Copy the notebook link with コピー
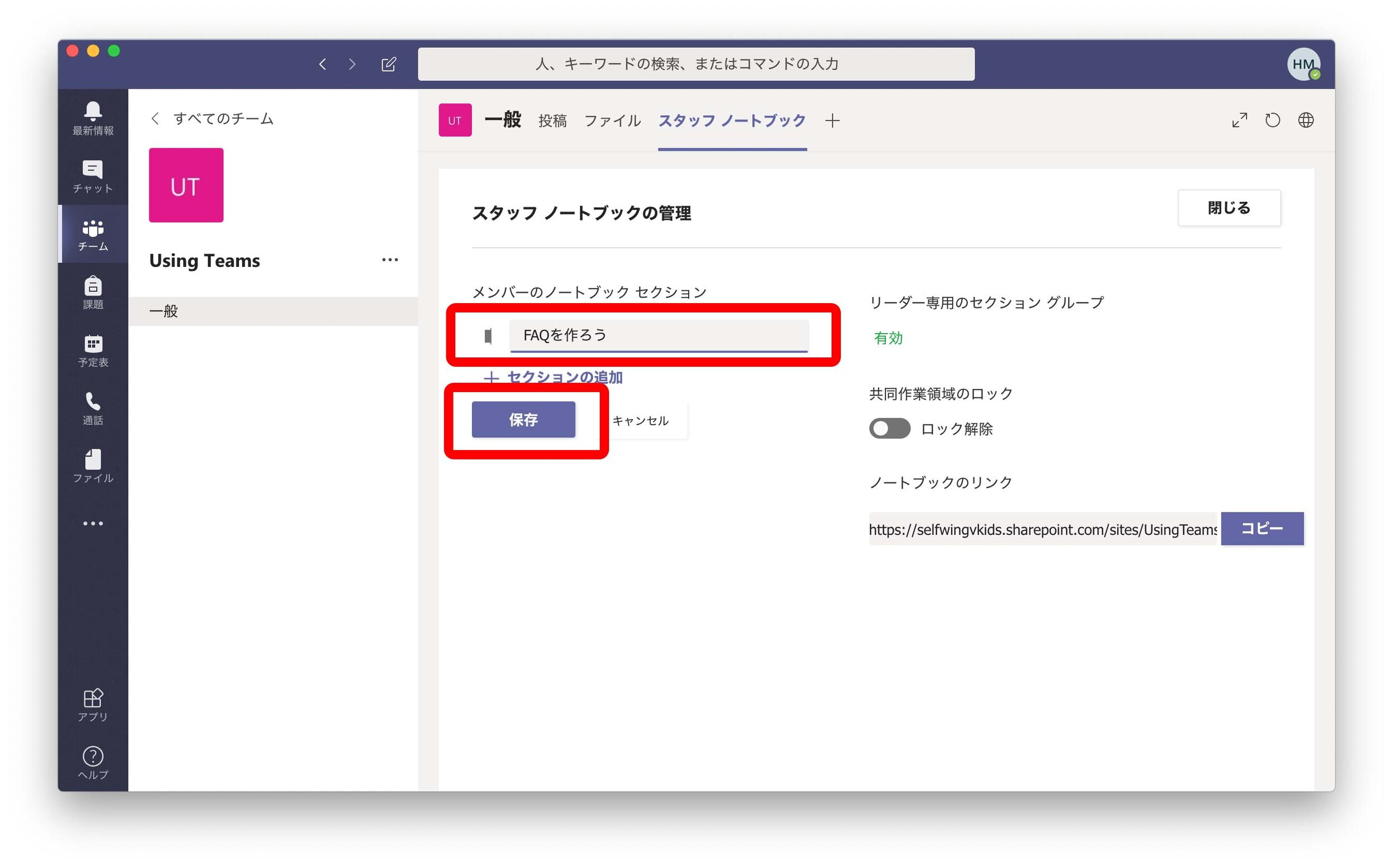The width and height of the screenshot is (1393, 868). coord(1262,529)
